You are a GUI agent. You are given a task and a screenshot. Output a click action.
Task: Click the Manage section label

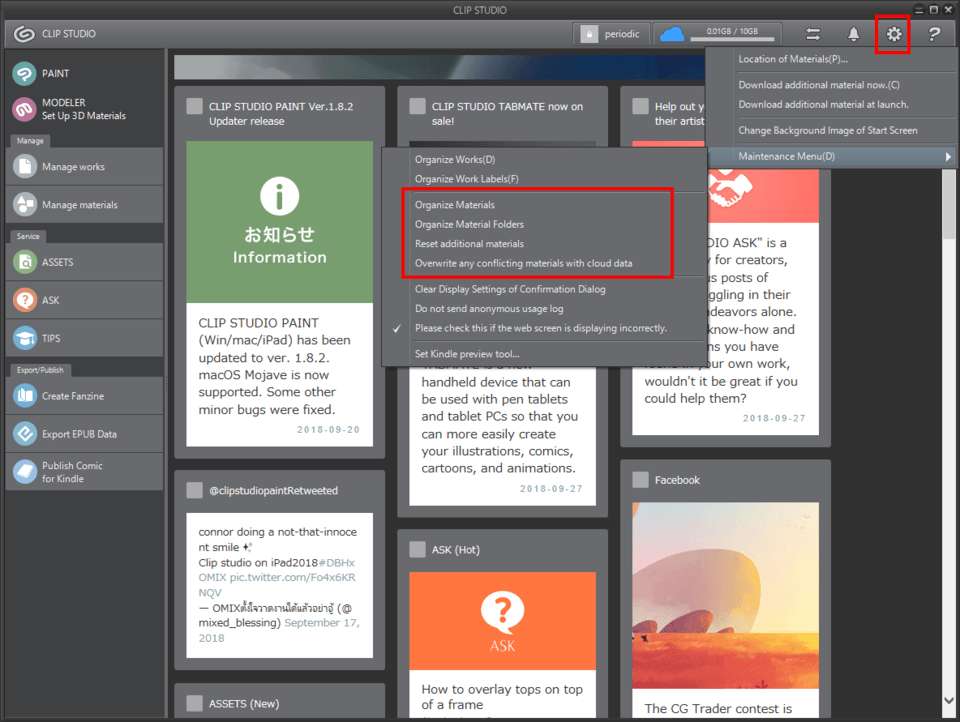click(30, 141)
